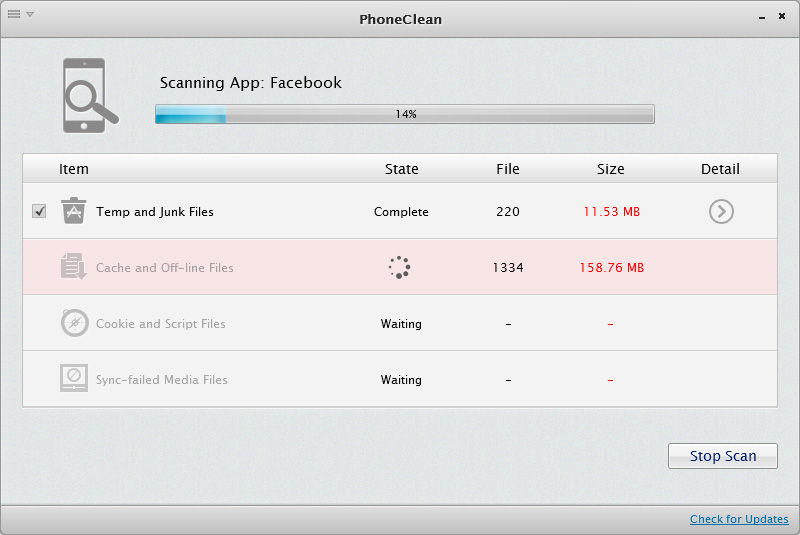
Task: Click the dropdown arrow beside the menu icon
Action: pyautogui.click(x=30, y=14)
